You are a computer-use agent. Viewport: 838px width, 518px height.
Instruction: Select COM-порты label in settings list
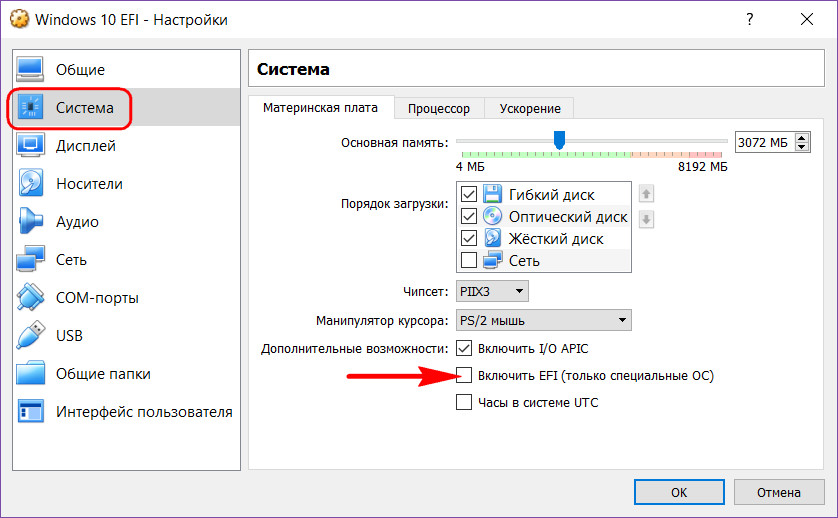pos(97,297)
